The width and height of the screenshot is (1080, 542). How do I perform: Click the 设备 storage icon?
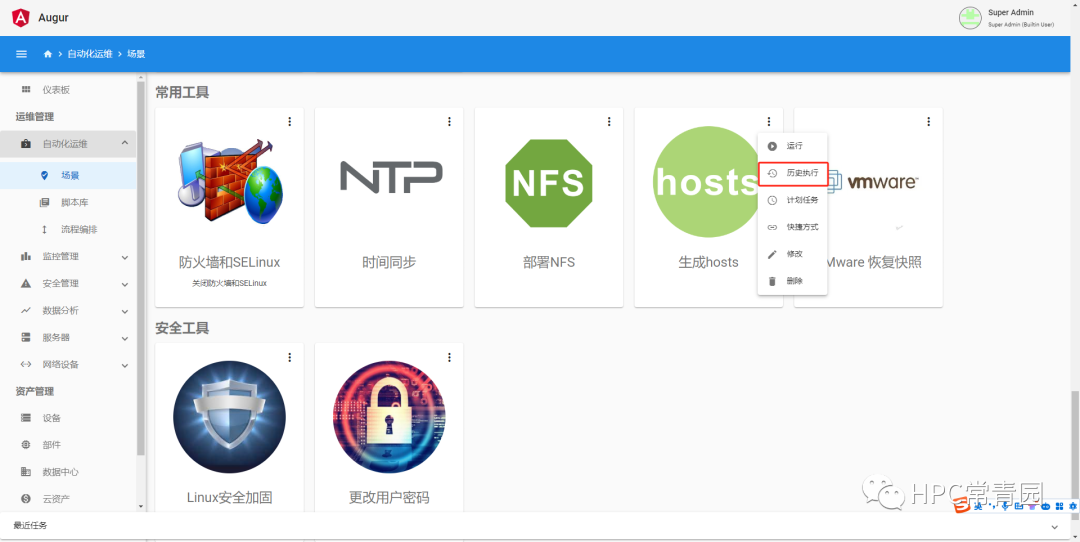tap(26, 418)
